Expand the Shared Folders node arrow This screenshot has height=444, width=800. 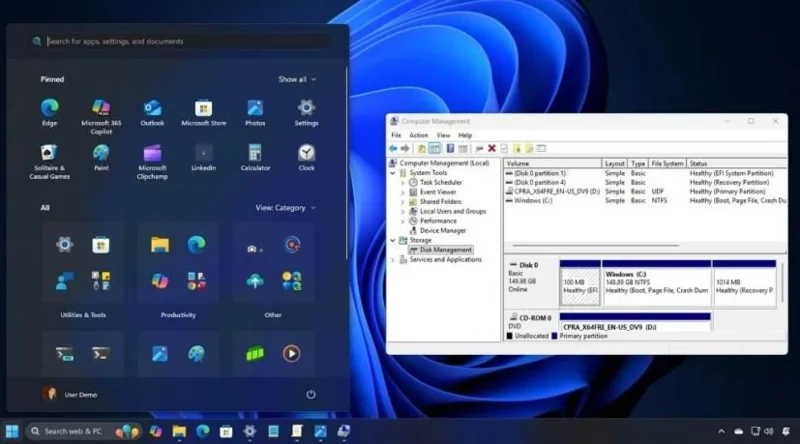click(403, 202)
